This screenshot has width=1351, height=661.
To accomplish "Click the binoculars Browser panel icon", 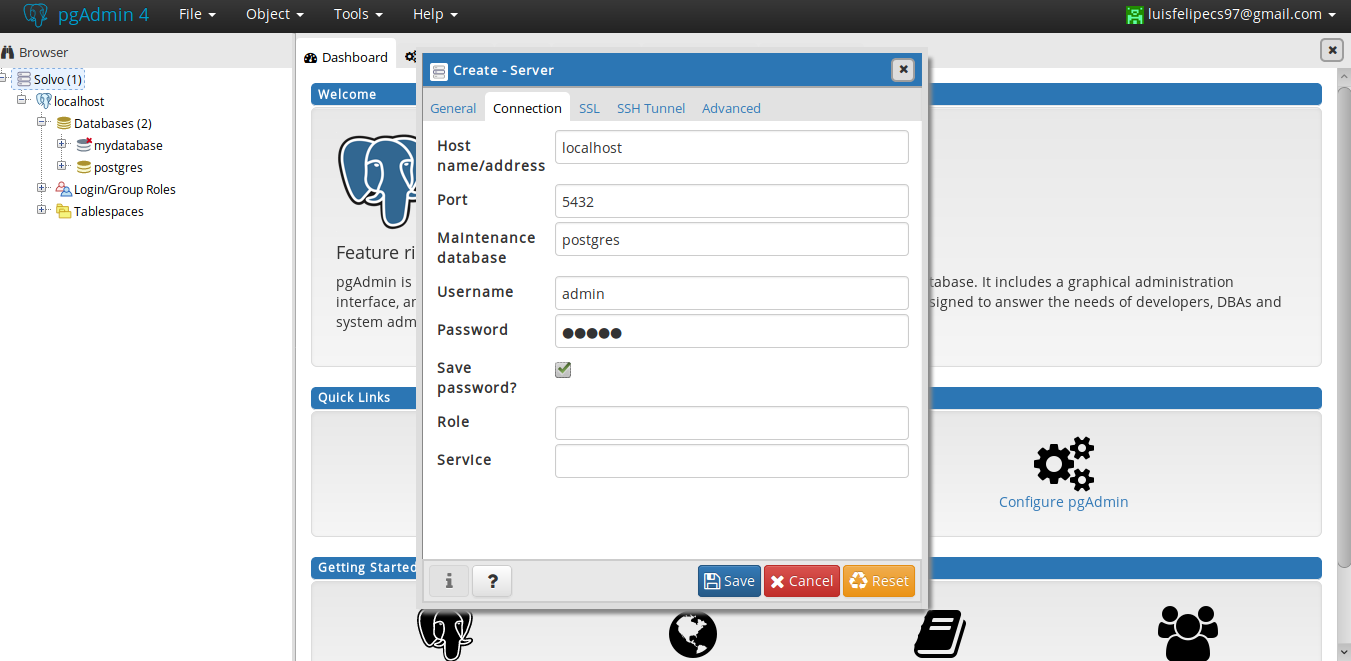I will [x=7, y=52].
